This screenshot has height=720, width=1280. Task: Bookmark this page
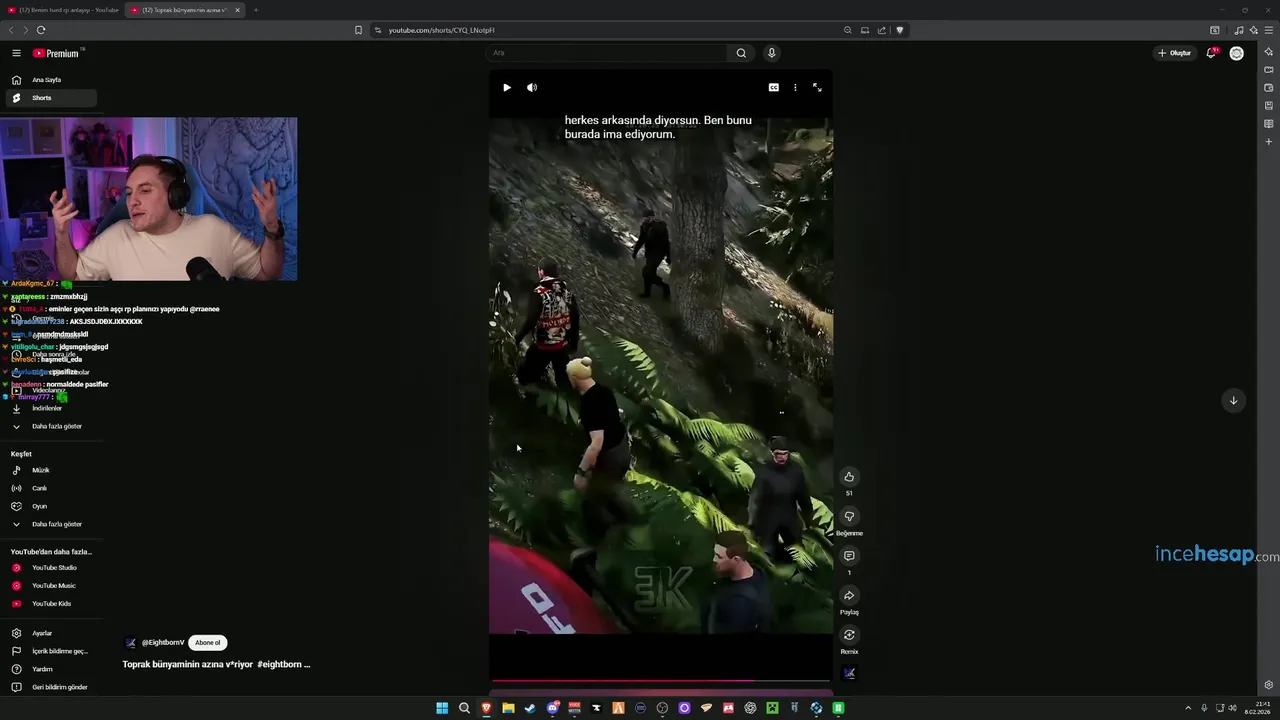point(358,30)
